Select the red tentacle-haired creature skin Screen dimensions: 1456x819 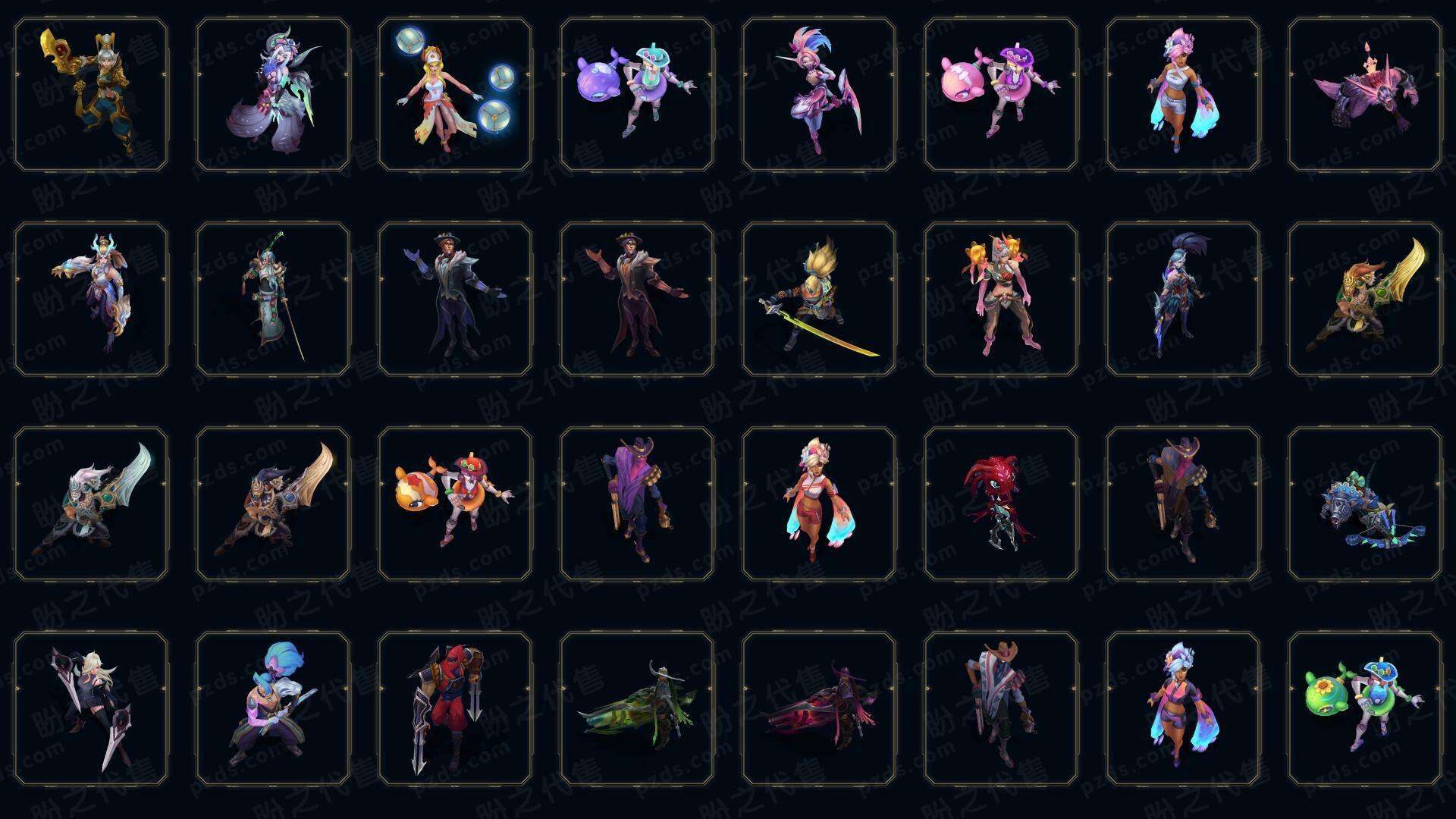coord(1001,504)
